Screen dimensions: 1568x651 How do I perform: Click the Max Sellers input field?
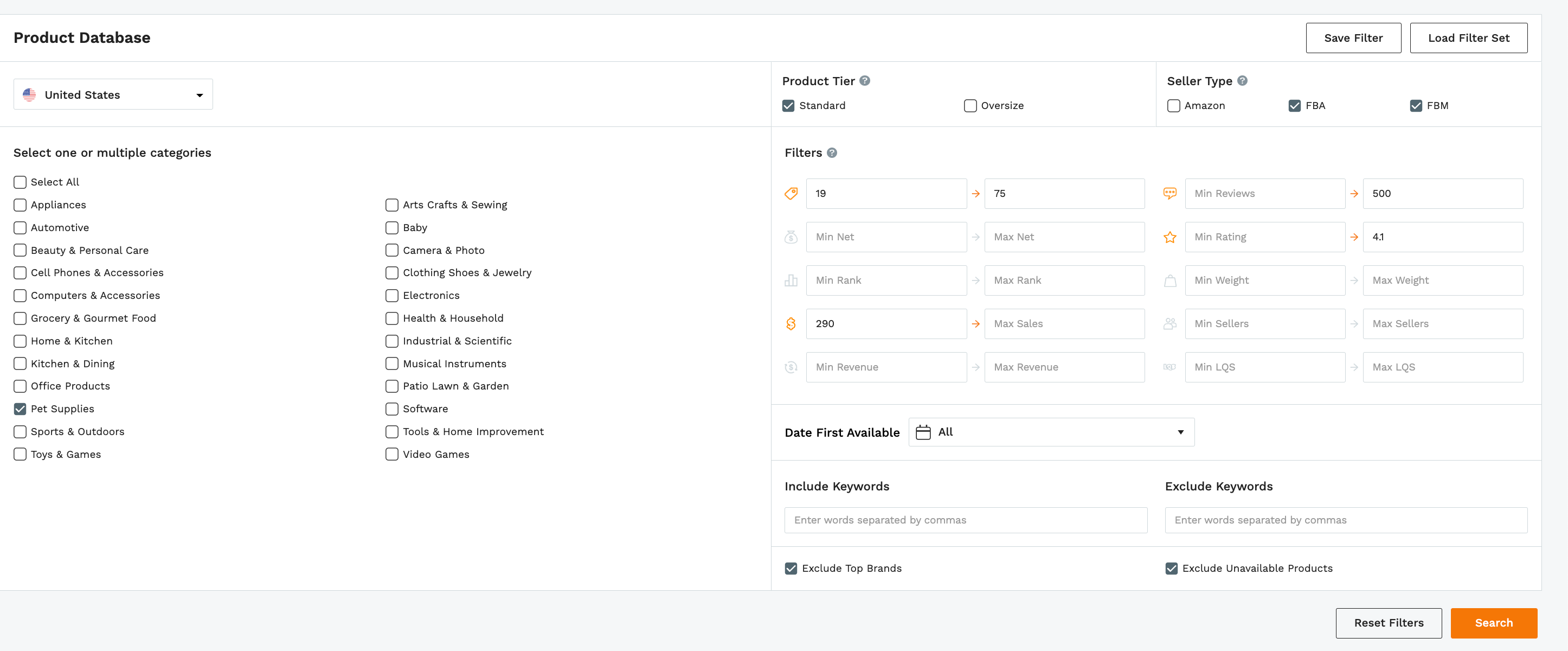[1443, 324]
